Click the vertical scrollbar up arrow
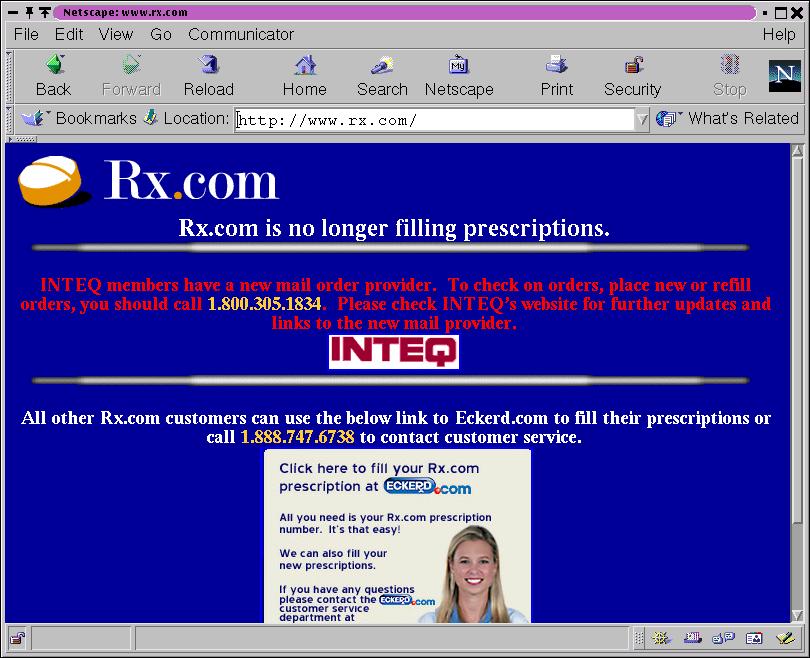Viewport: 810px width, 658px height. [797, 151]
